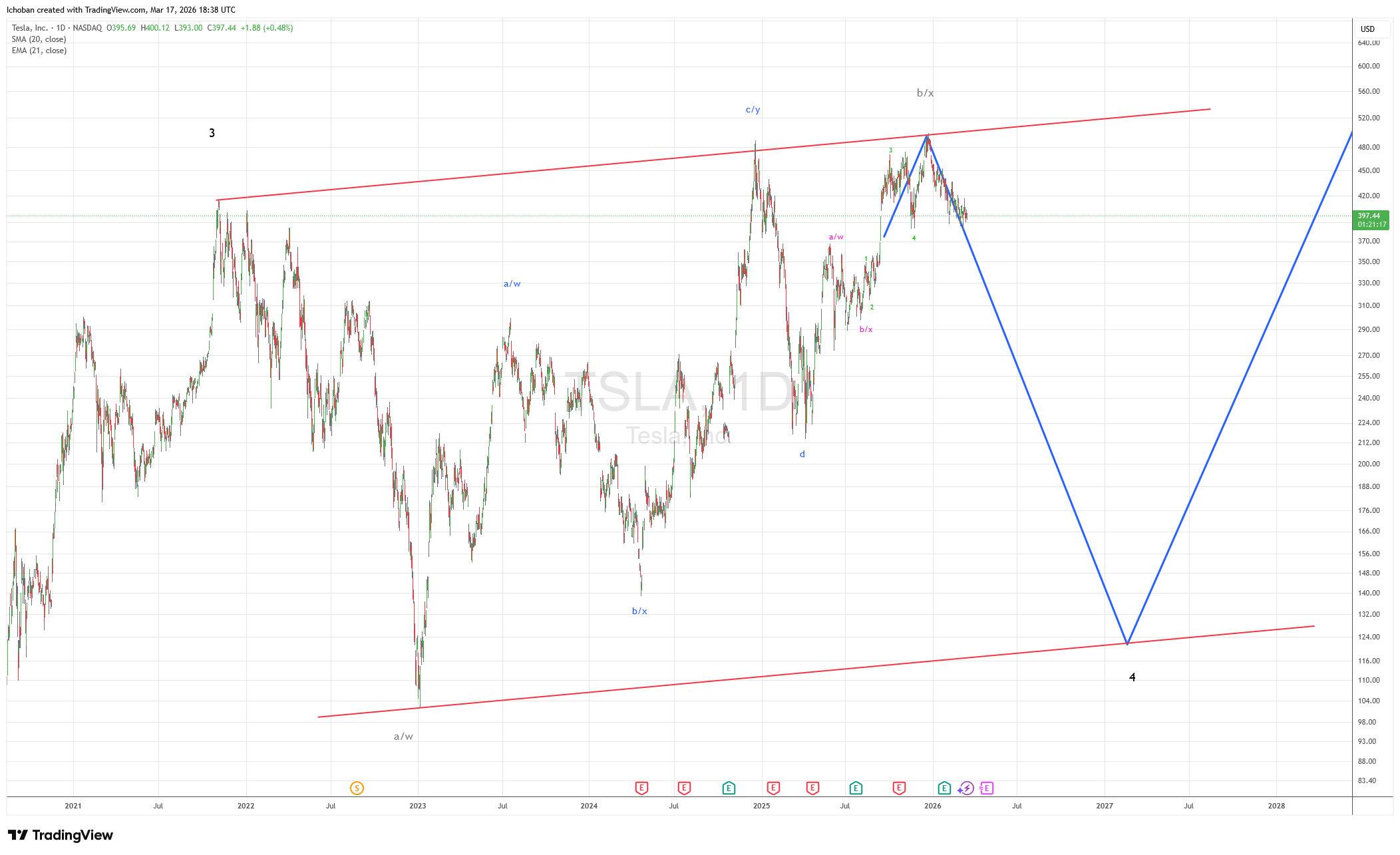The height and width of the screenshot is (855, 1400).
Task: Click the January 2025 red earnings marker
Action: [773, 788]
